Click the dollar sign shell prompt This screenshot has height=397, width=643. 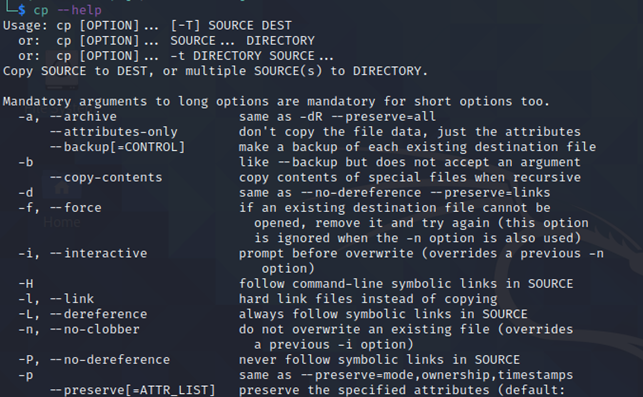coord(21,10)
